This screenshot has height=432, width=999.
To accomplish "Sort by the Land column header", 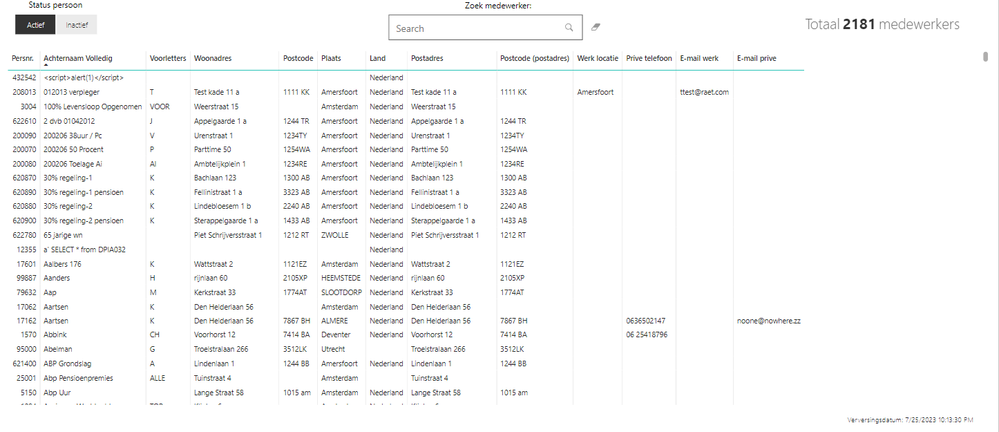I will 377,58.
